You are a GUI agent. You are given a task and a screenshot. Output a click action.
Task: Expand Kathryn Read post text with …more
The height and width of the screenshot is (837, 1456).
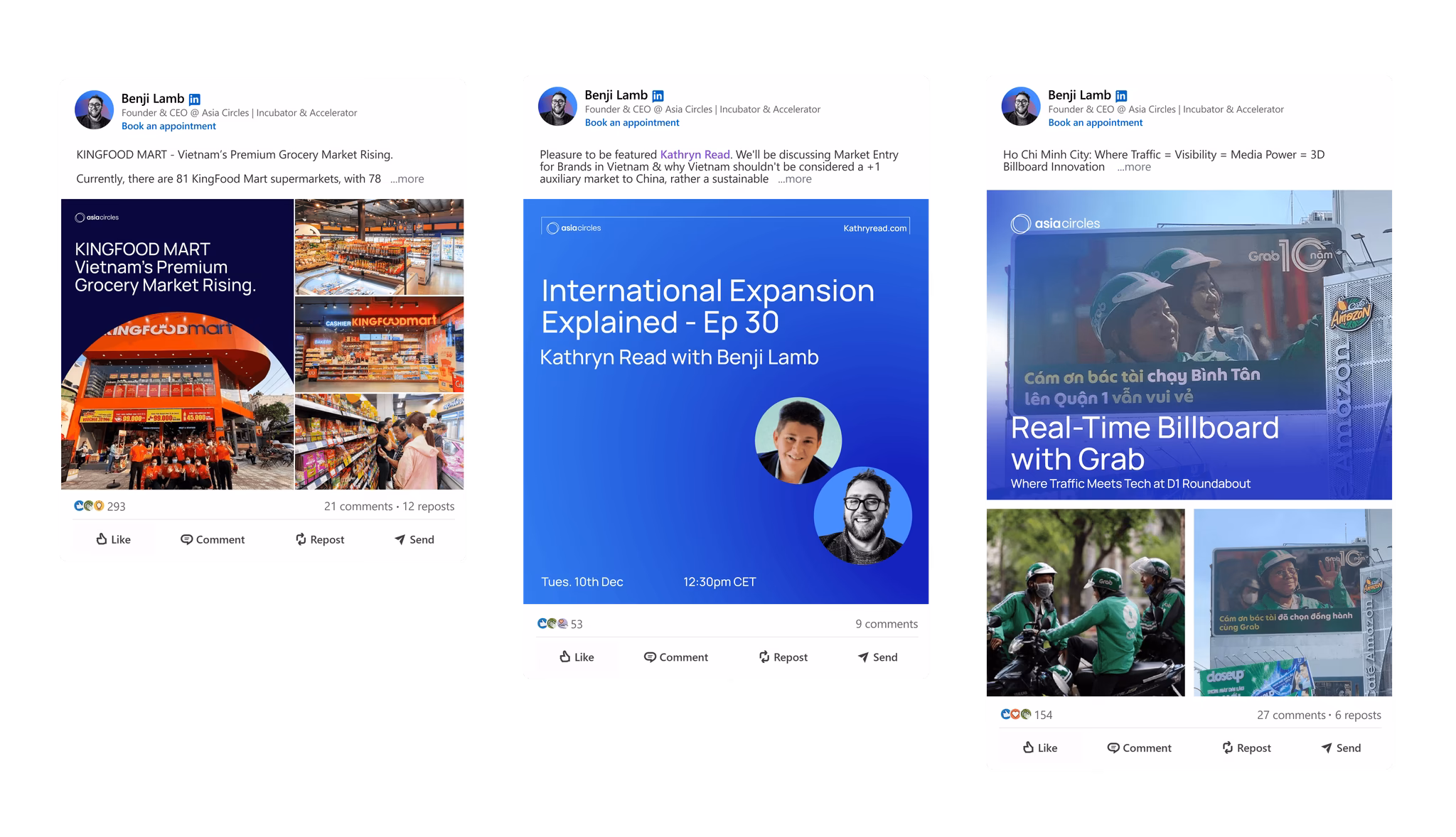794,179
